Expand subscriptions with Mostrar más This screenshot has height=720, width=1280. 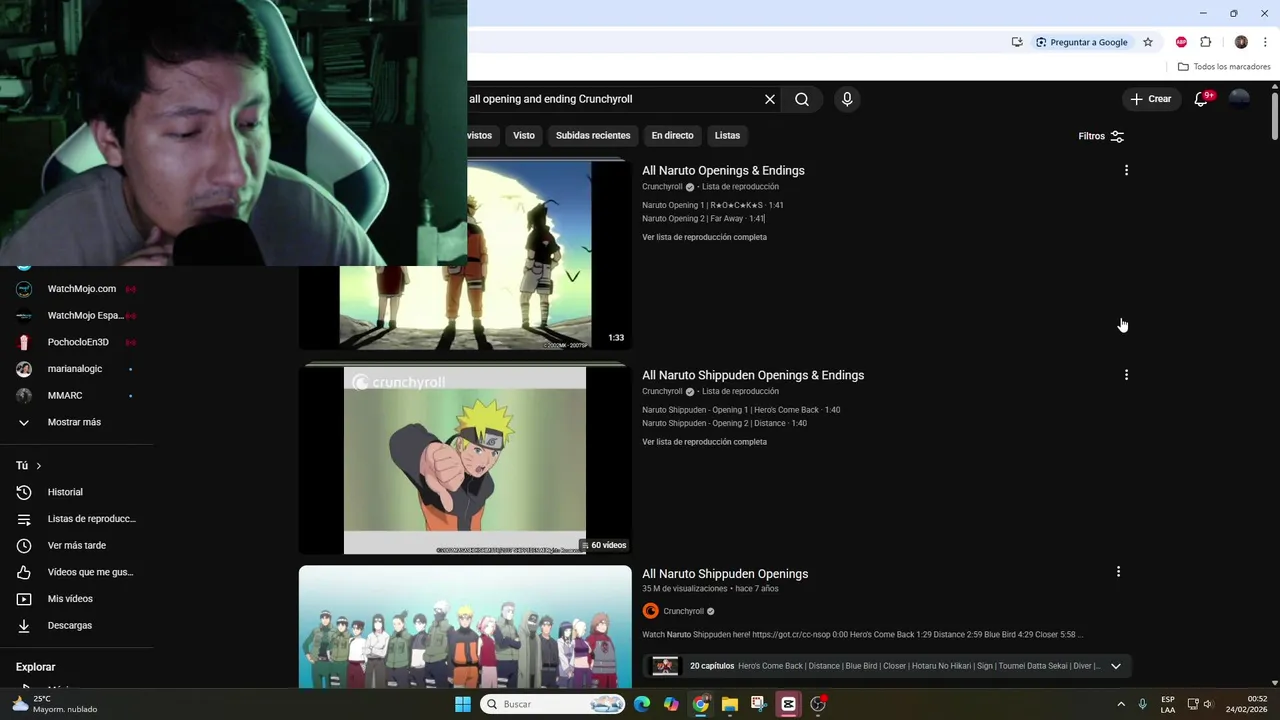point(76,422)
